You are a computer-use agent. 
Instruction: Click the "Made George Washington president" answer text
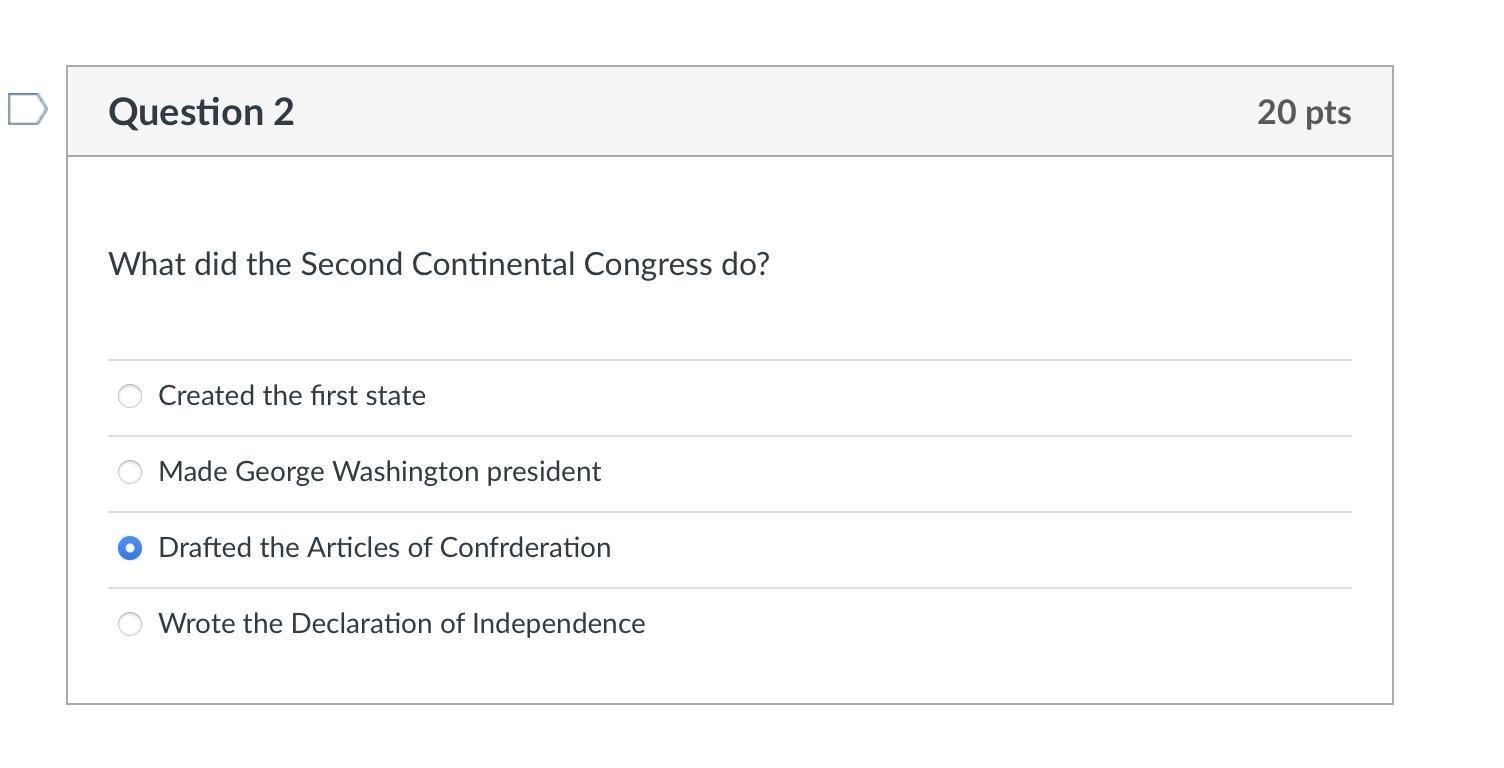click(x=379, y=472)
